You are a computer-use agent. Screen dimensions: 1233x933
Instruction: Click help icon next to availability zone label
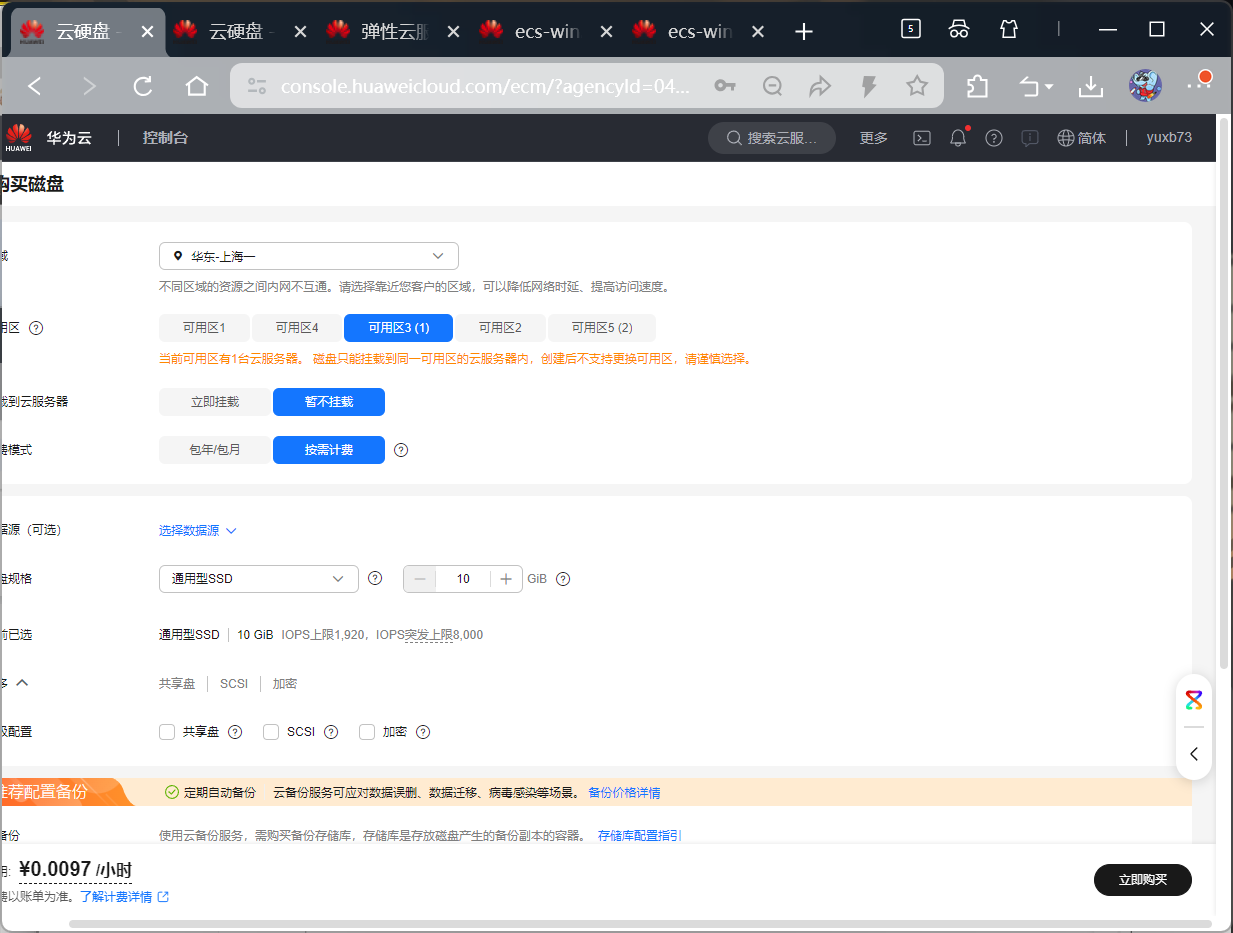pos(36,327)
